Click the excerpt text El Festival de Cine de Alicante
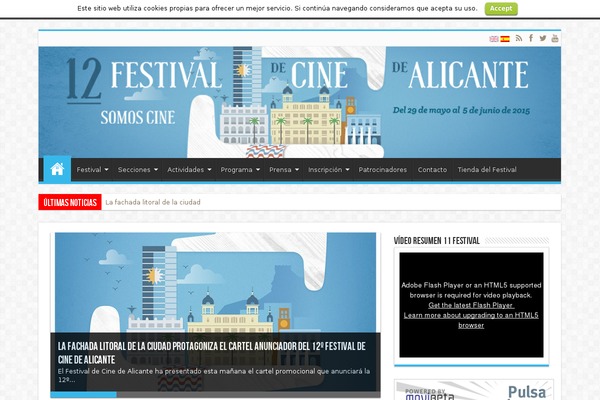Screen dimensions: 600x400 pyautogui.click(x=214, y=375)
